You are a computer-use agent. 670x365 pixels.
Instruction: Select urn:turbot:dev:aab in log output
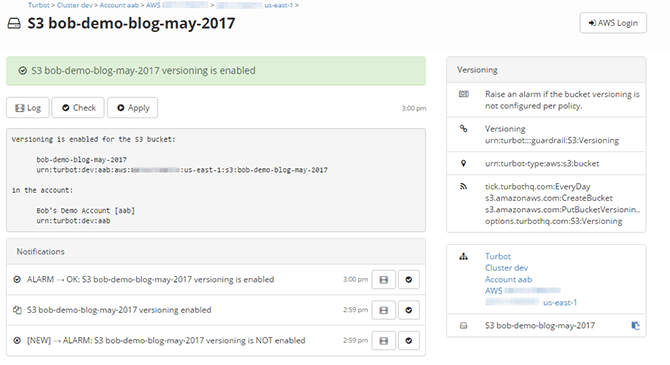point(73,221)
